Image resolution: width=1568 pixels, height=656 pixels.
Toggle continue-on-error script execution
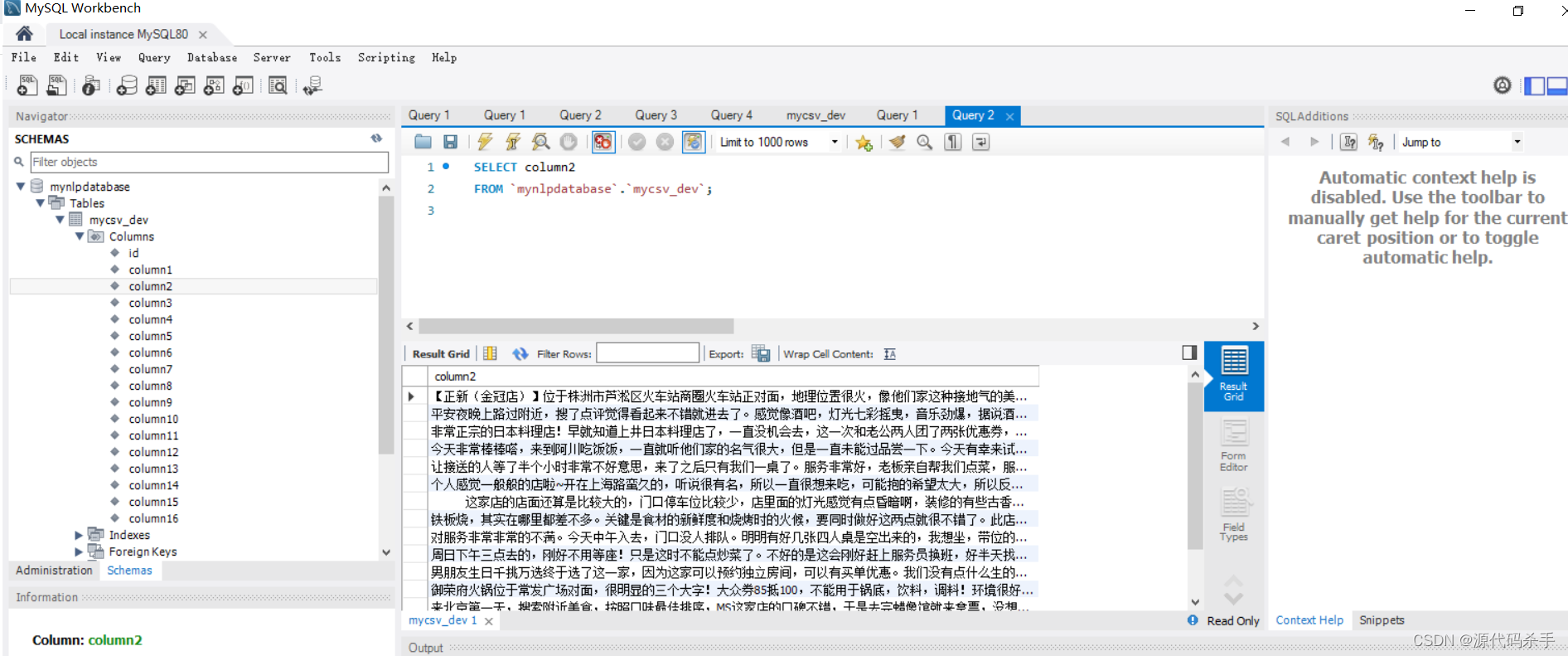pyautogui.click(x=603, y=142)
